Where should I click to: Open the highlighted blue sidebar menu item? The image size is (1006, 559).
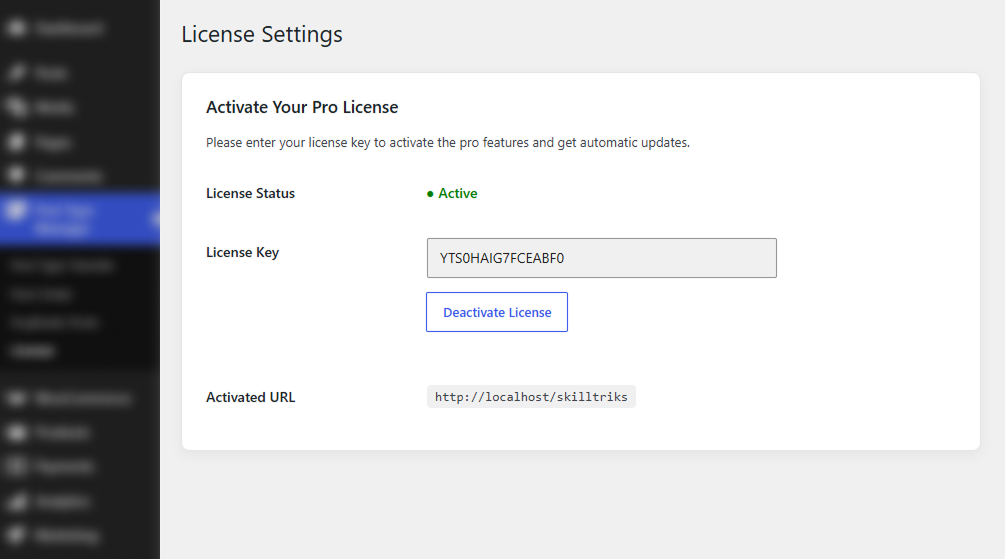pos(80,219)
